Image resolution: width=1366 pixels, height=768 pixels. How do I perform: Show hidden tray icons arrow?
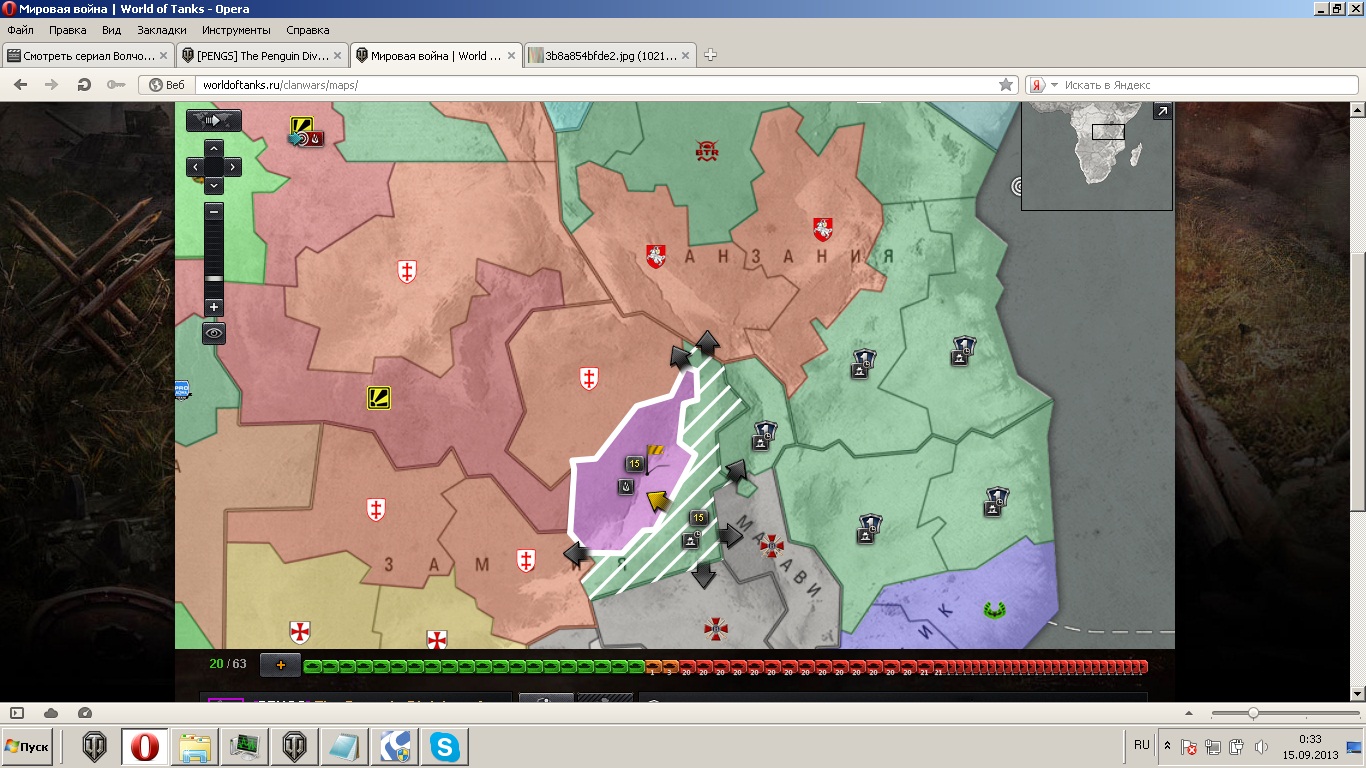point(1167,746)
